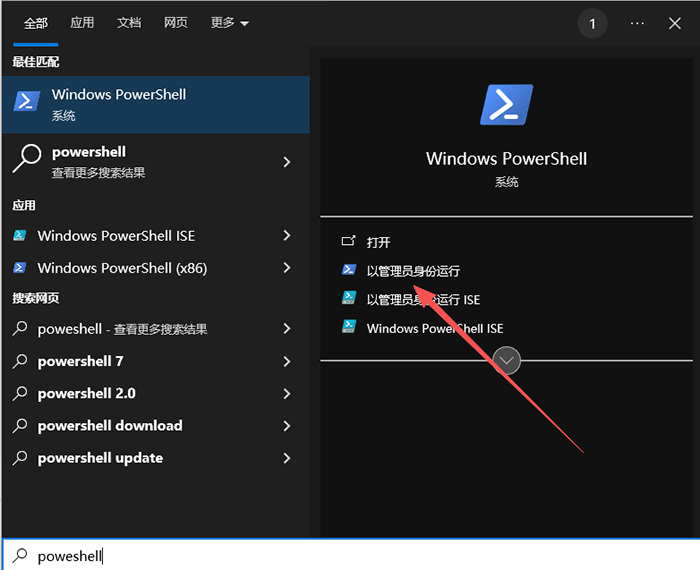Click the magnifier icon beside 'powershell' suggestion
700x570 pixels.
pyautogui.click(x=26, y=158)
